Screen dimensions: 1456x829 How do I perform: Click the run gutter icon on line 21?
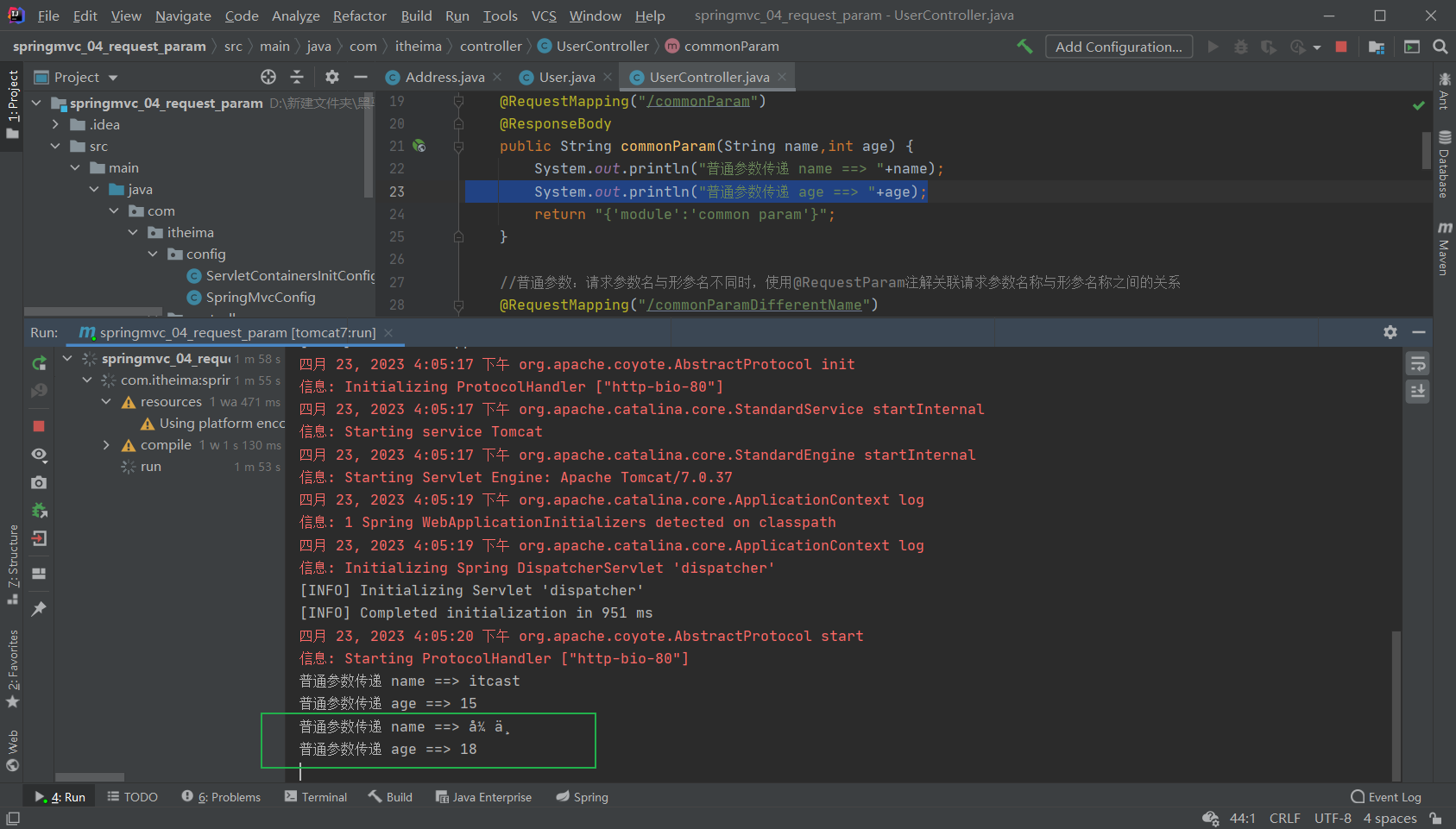click(419, 146)
